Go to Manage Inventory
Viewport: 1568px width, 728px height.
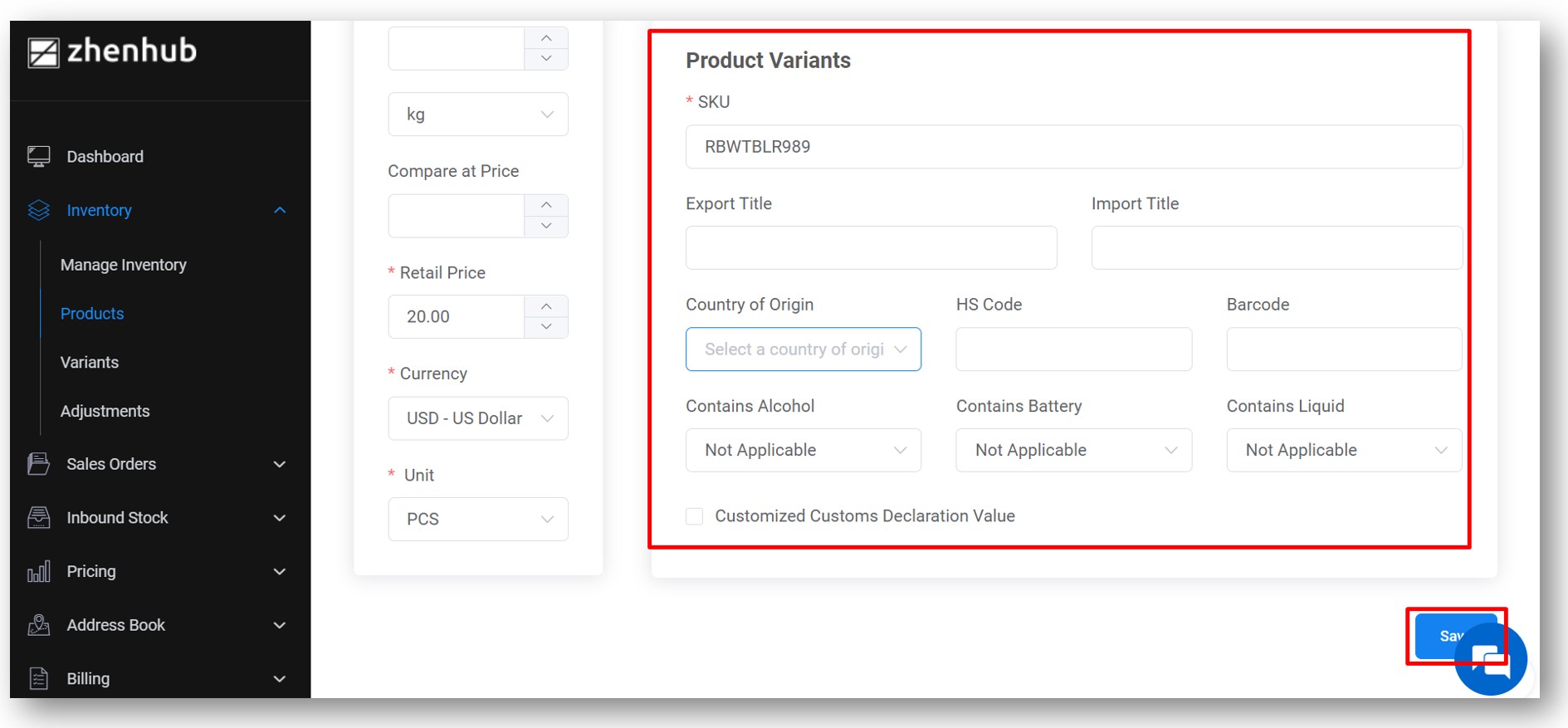[x=124, y=265]
